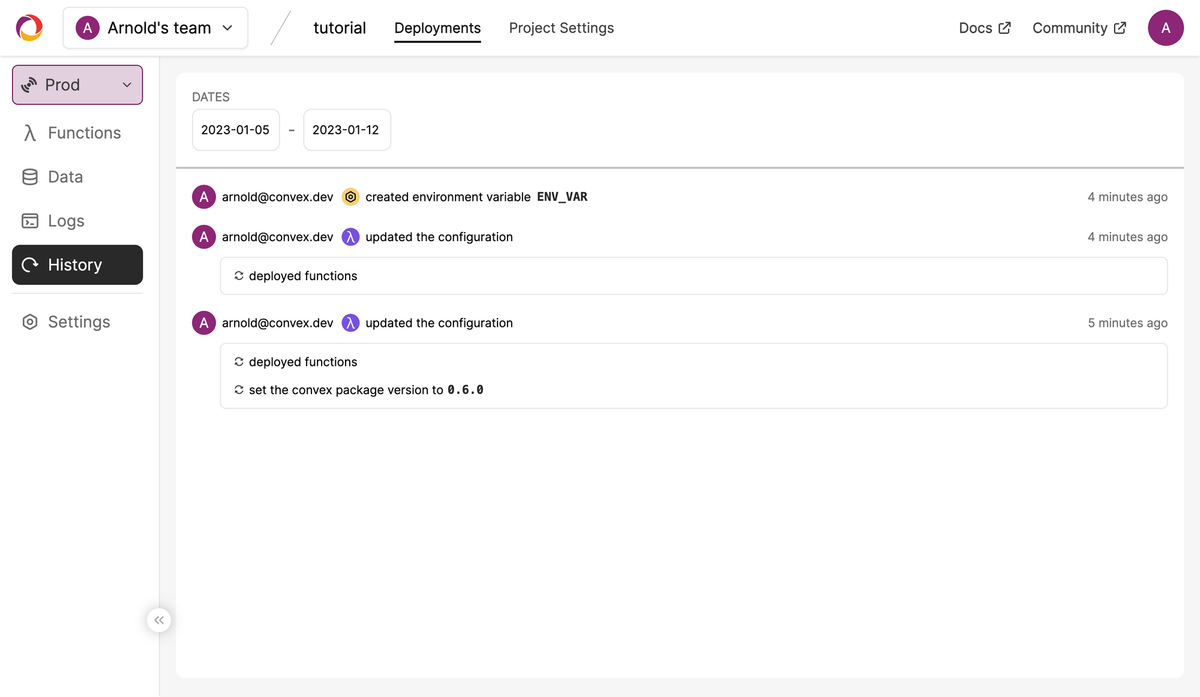
Task: Click the start date field showing 2023-01-05
Action: point(236,129)
